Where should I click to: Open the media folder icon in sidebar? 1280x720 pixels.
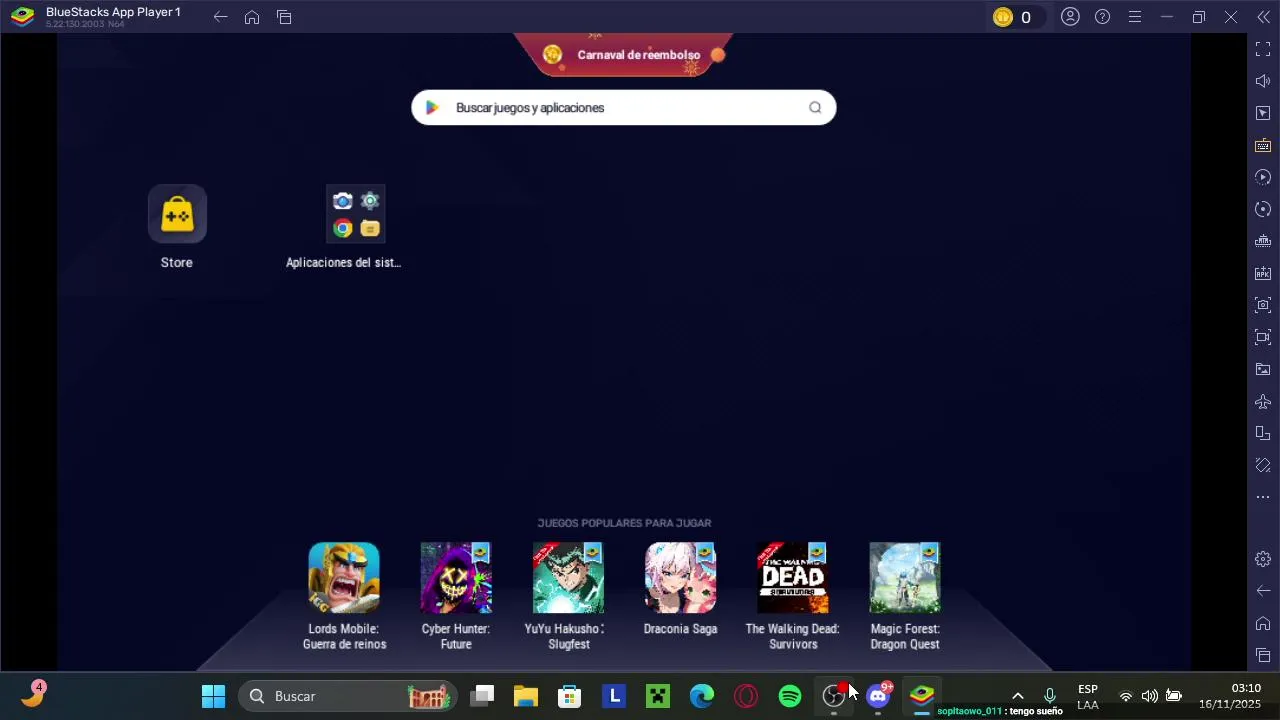[x=1263, y=369]
